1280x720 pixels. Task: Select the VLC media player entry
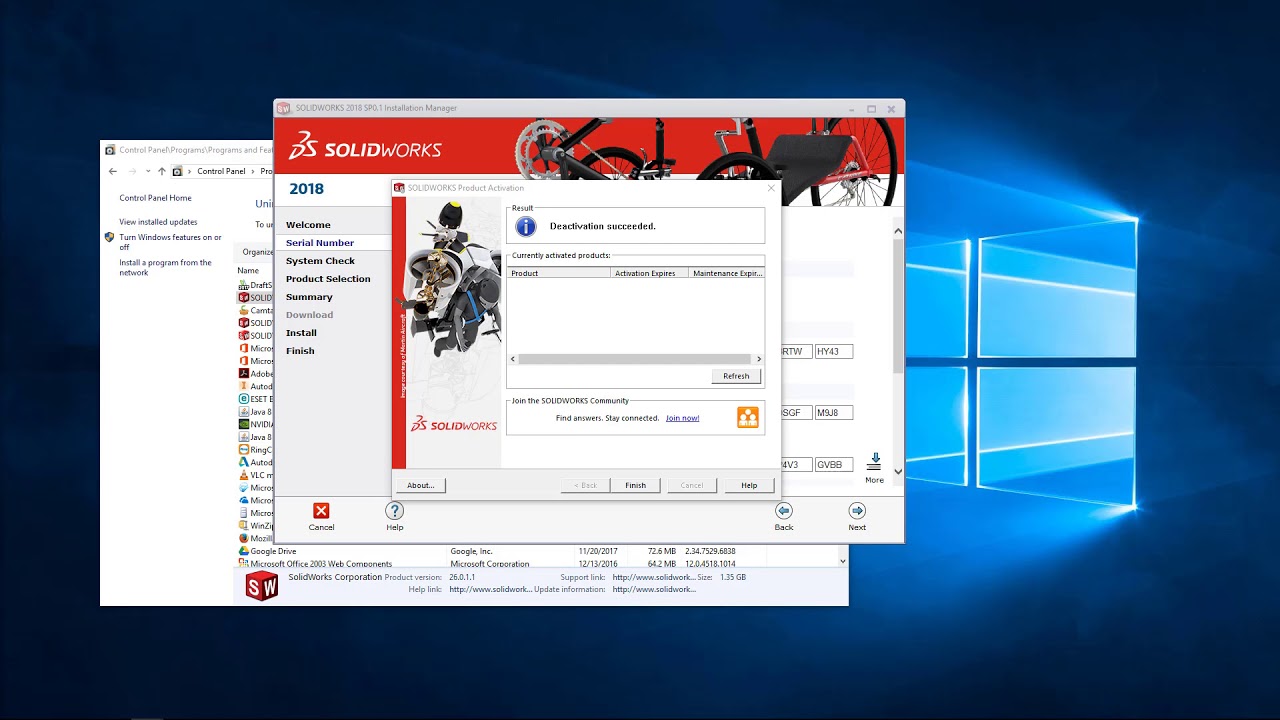[x=255, y=475]
